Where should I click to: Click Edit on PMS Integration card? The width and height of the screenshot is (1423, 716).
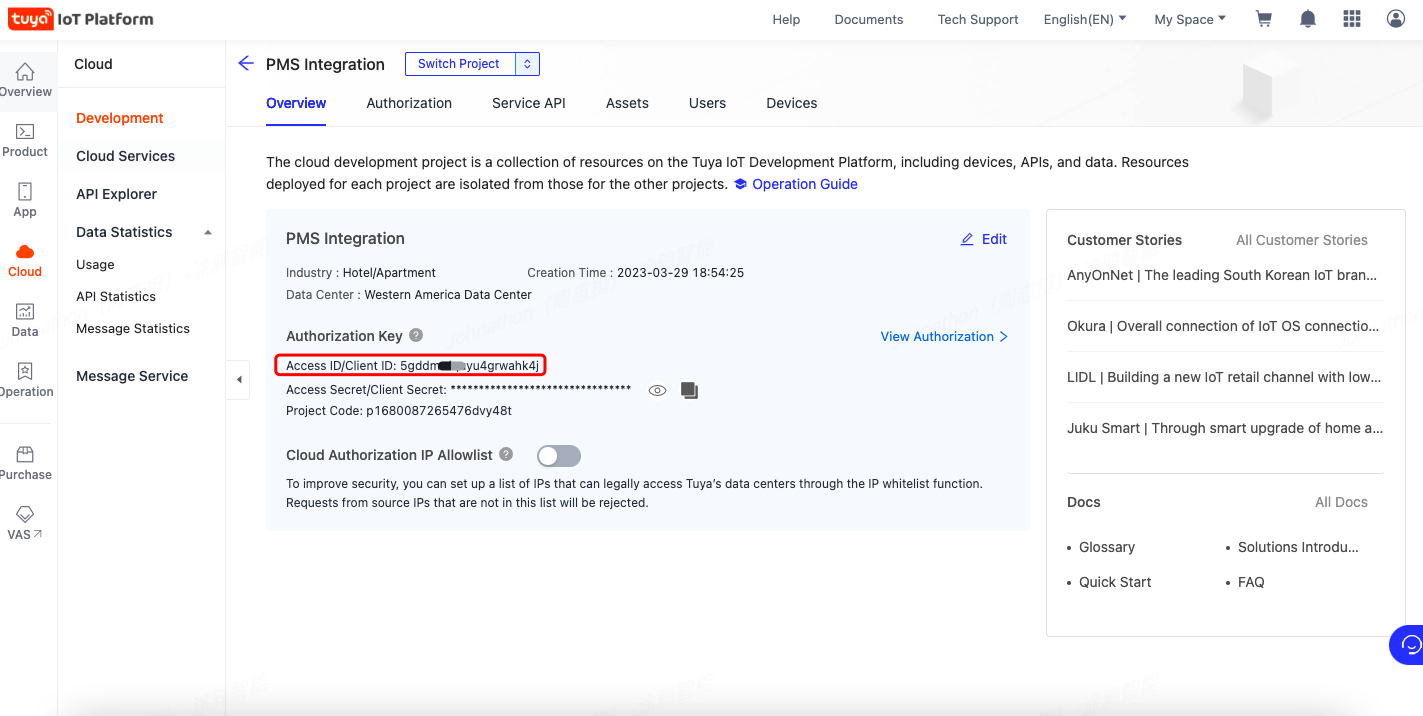pyautogui.click(x=984, y=239)
